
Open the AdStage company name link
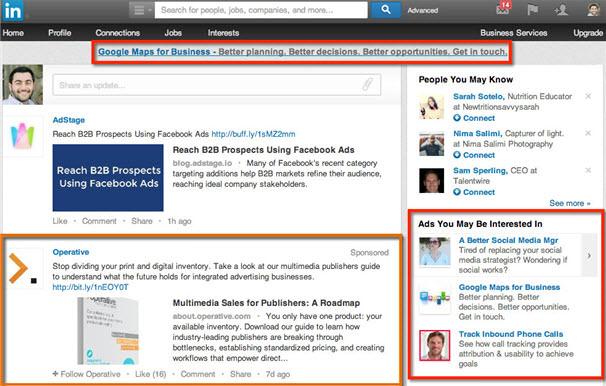[x=68, y=120]
